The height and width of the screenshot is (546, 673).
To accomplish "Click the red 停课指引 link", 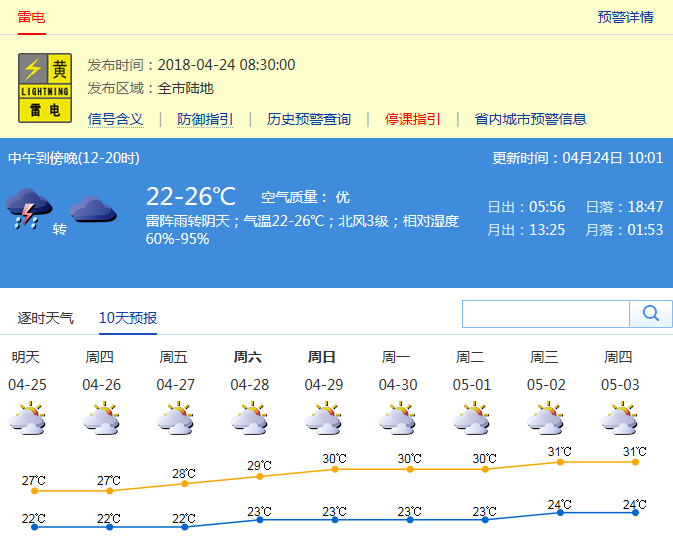I will pyautogui.click(x=412, y=119).
